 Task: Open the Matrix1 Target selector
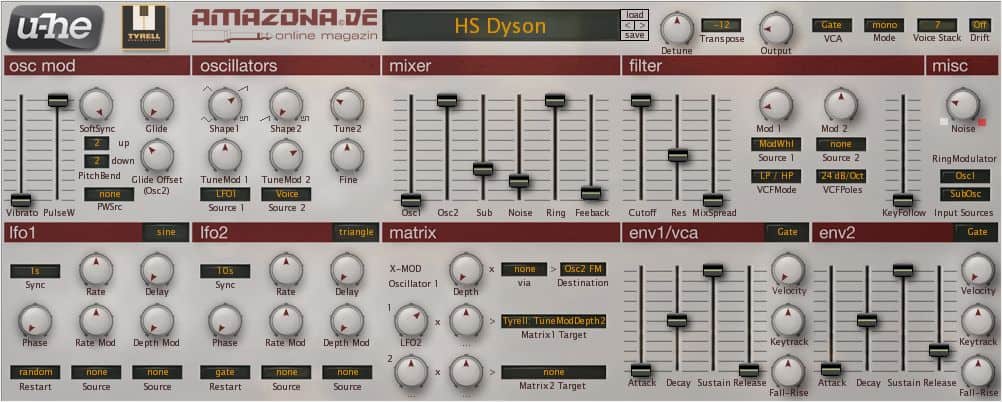pos(553,321)
